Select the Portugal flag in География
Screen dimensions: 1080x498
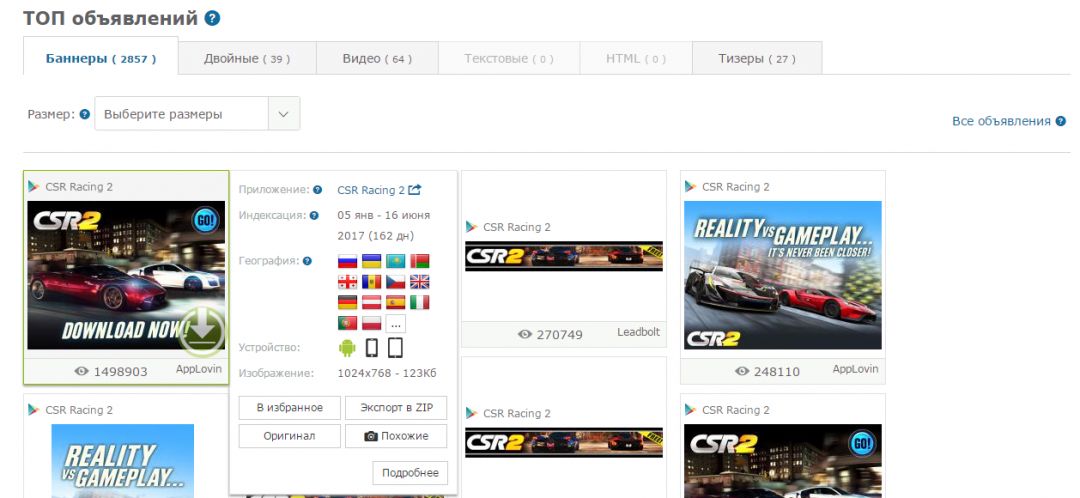(x=347, y=323)
